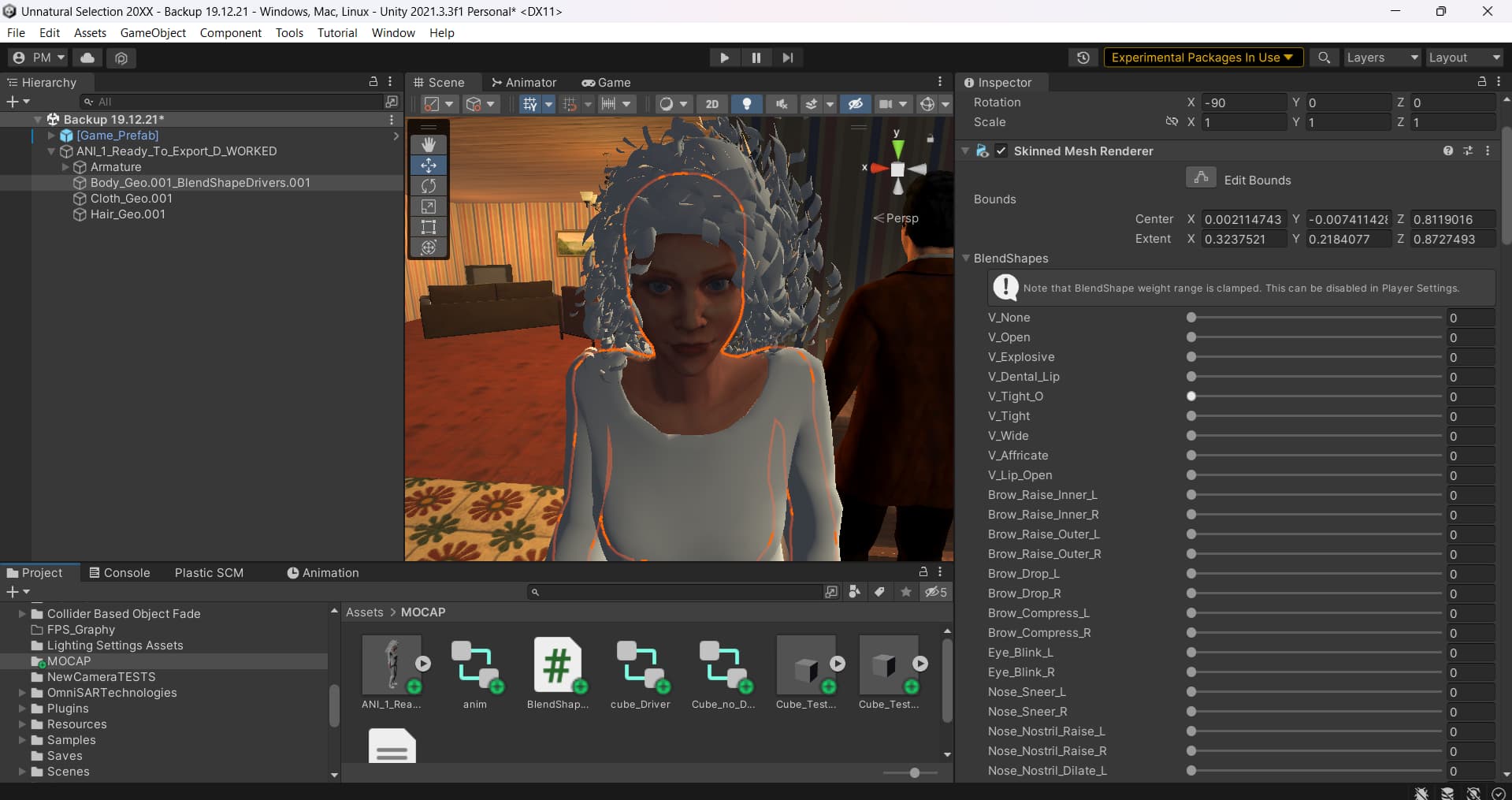Select the Move tool in the Scene view
Viewport: 1512px width, 800px height.
429,166
